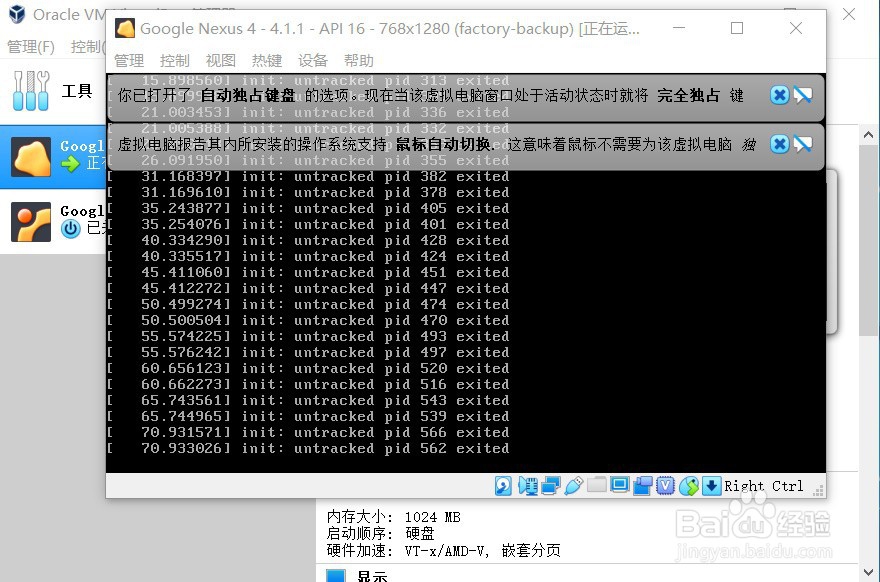Click the USB devices status icon
This screenshot has height=582, width=880.
point(574,485)
